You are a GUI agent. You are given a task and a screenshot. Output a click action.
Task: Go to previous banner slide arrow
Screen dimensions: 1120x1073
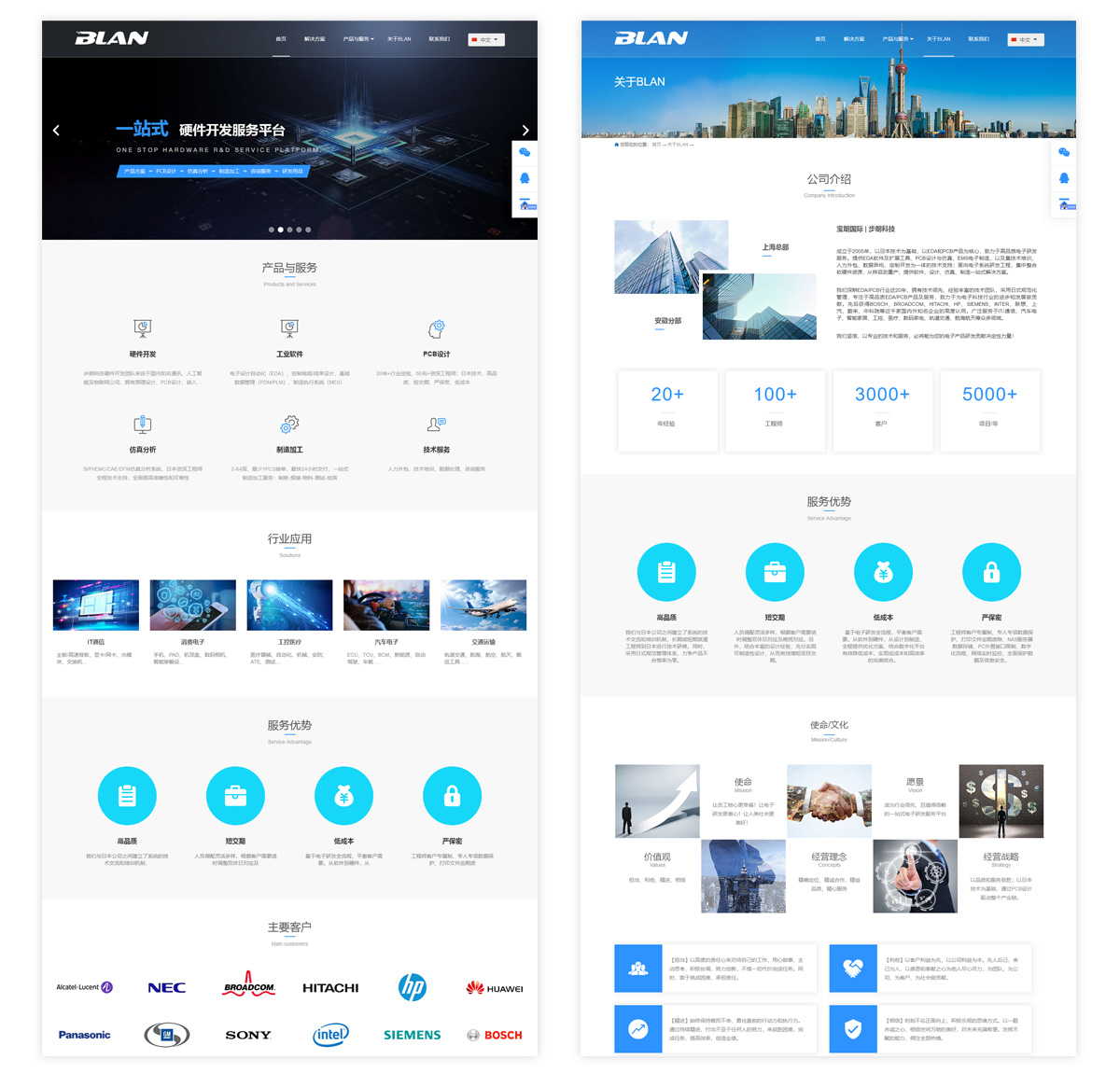pos(56,131)
